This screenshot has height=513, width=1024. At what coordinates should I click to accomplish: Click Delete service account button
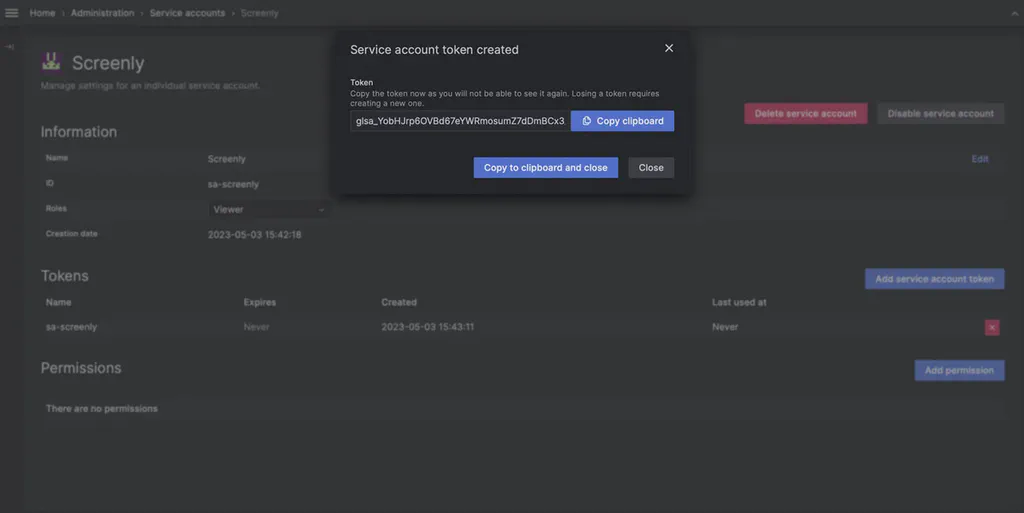pyautogui.click(x=806, y=114)
